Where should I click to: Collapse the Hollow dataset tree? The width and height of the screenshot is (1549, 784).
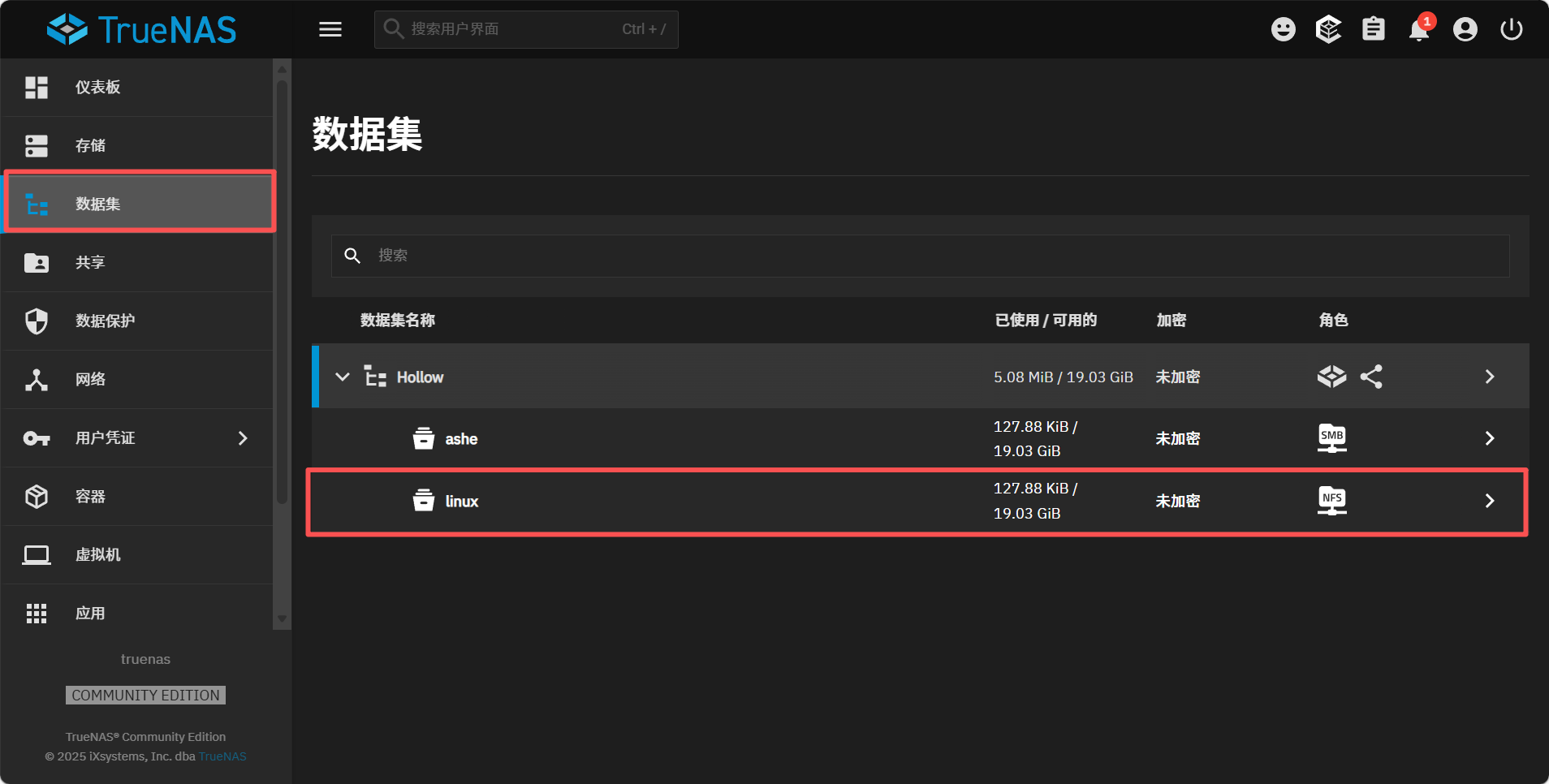coord(343,377)
